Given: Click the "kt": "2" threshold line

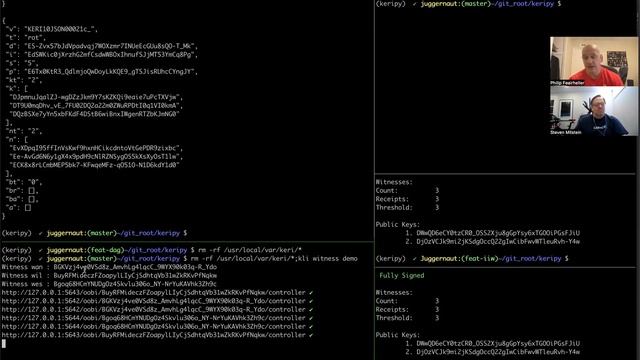Looking at the screenshot, I should click(x=24, y=80).
